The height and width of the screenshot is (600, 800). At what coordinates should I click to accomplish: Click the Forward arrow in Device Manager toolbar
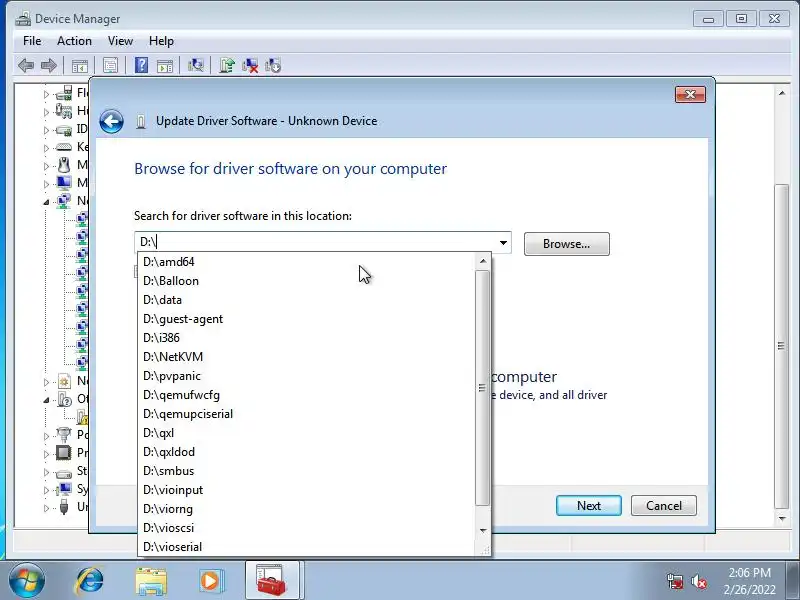[x=48, y=65]
